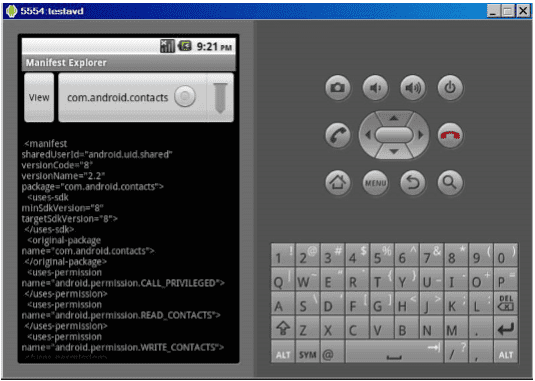Image resolution: width=535 pixels, height=381 pixels.
Task: Click the number 5 key
Action: pyautogui.click(x=382, y=255)
